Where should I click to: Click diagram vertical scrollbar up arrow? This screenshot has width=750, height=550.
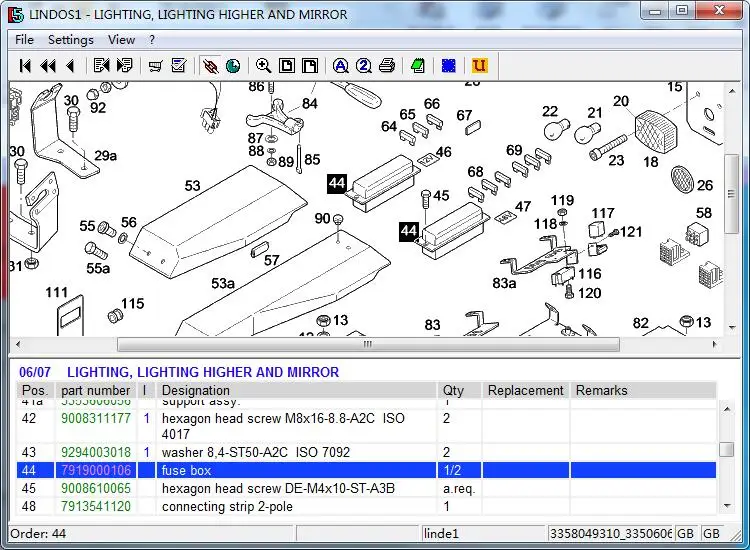pyautogui.click(x=732, y=91)
